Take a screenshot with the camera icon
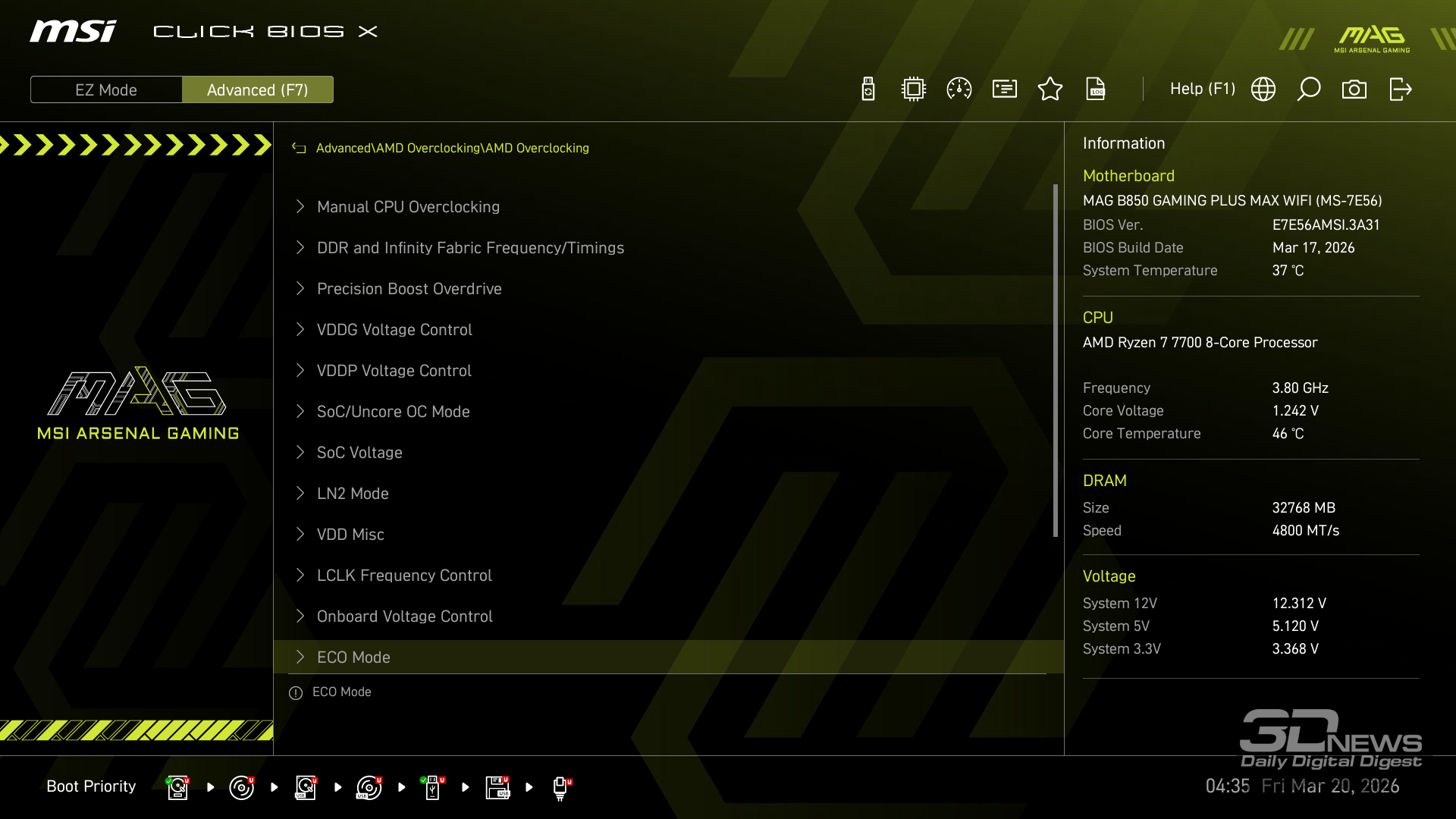 [1354, 89]
